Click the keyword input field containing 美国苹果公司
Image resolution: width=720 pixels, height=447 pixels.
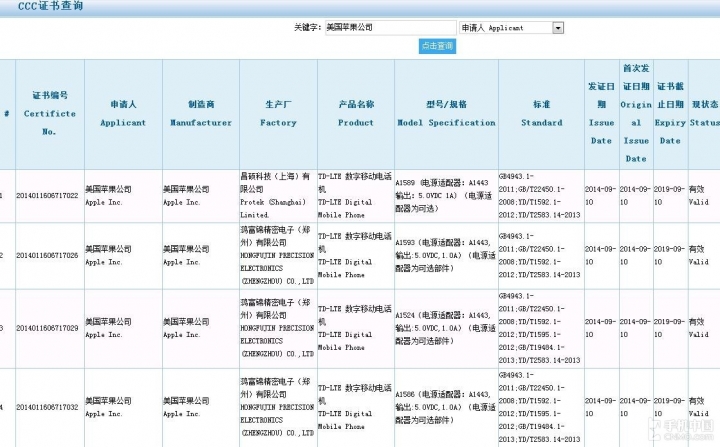pyautogui.click(x=391, y=28)
